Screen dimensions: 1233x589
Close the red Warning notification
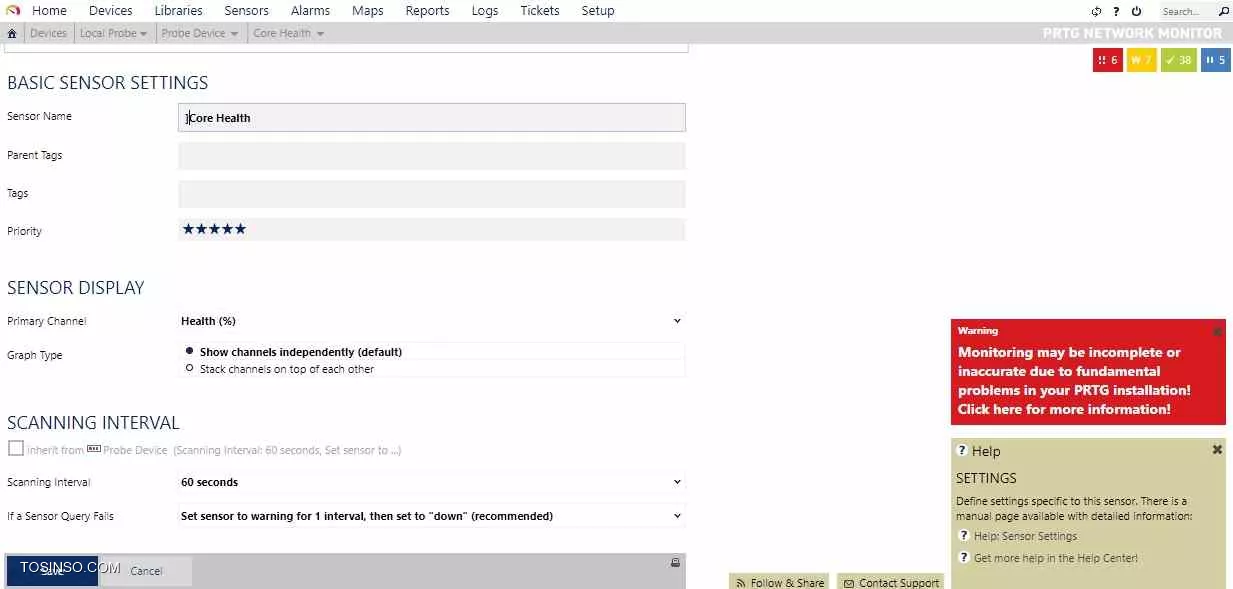tap(1217, 331)
